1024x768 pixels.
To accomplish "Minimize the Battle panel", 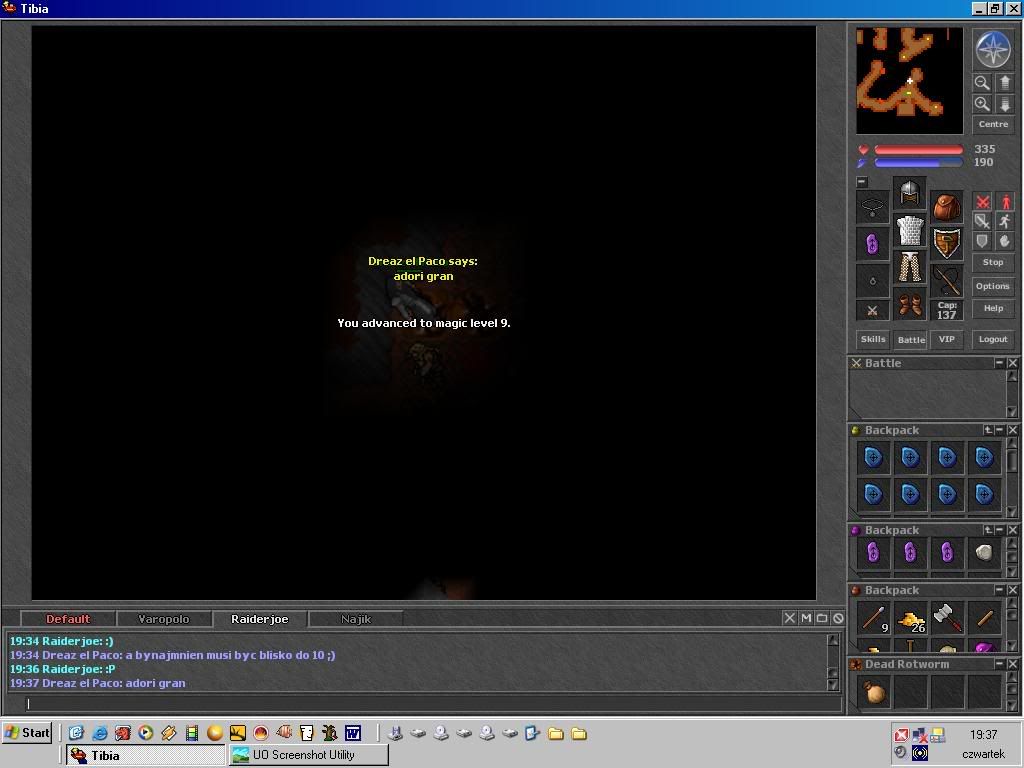I will 999,362.
